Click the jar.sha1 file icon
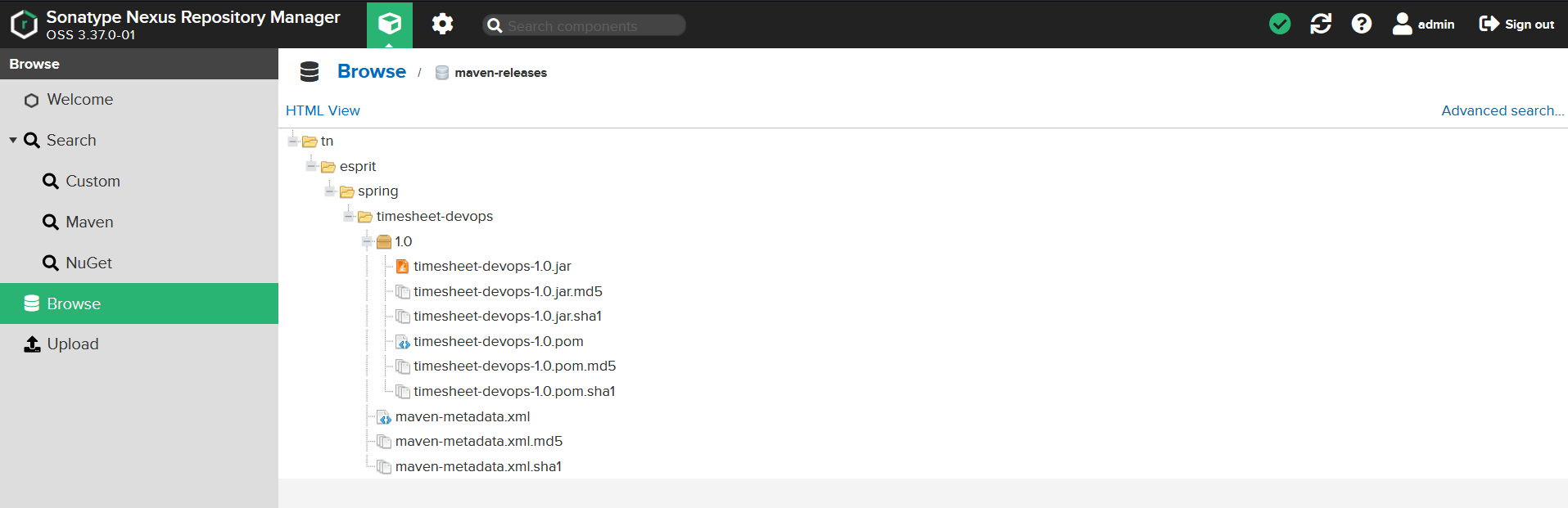The width and height of the screenshot is (1568, 508). click(x=403, y=317)
